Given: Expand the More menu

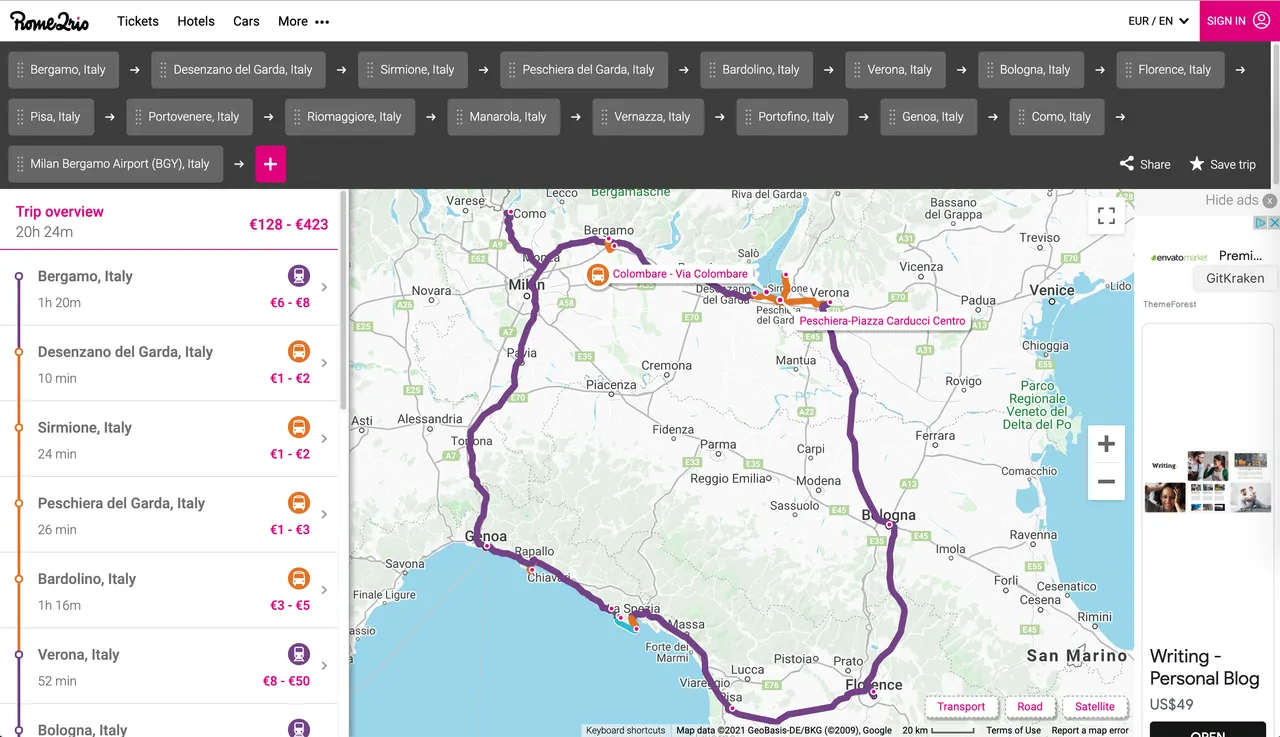Looking at the screenshot, I should [303, 21].
